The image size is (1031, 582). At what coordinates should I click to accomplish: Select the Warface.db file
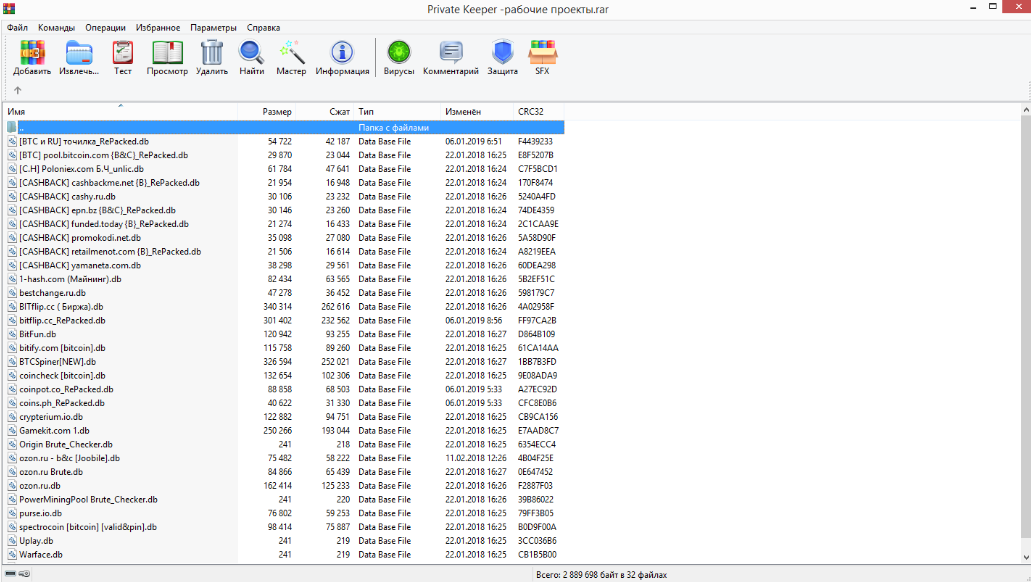point(41,554)
